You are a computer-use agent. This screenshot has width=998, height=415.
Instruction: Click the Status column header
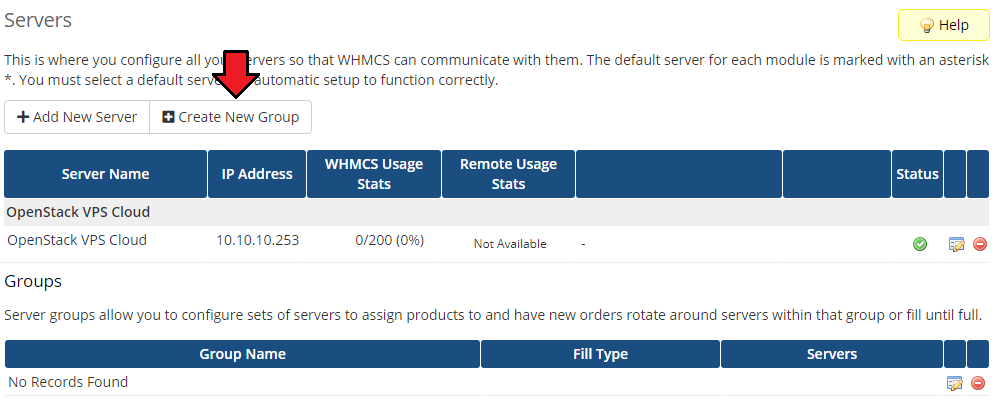pyautogui.click(x=917, y=174)
